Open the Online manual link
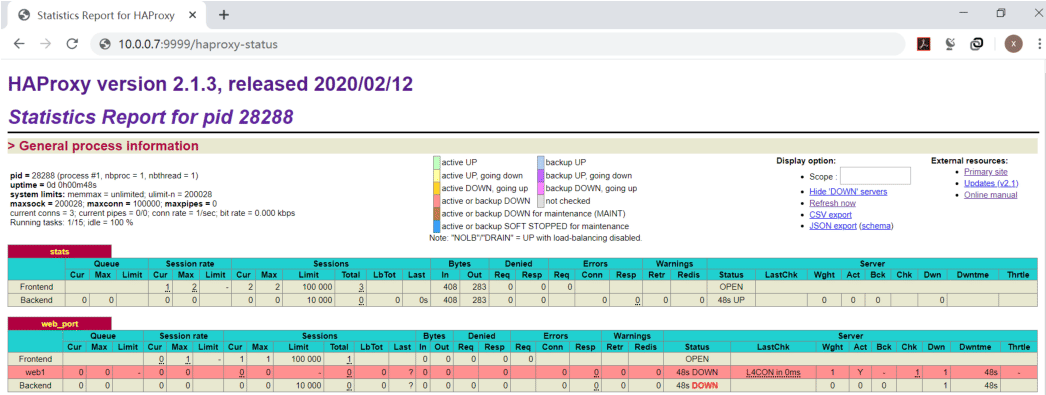 [991, 195]
